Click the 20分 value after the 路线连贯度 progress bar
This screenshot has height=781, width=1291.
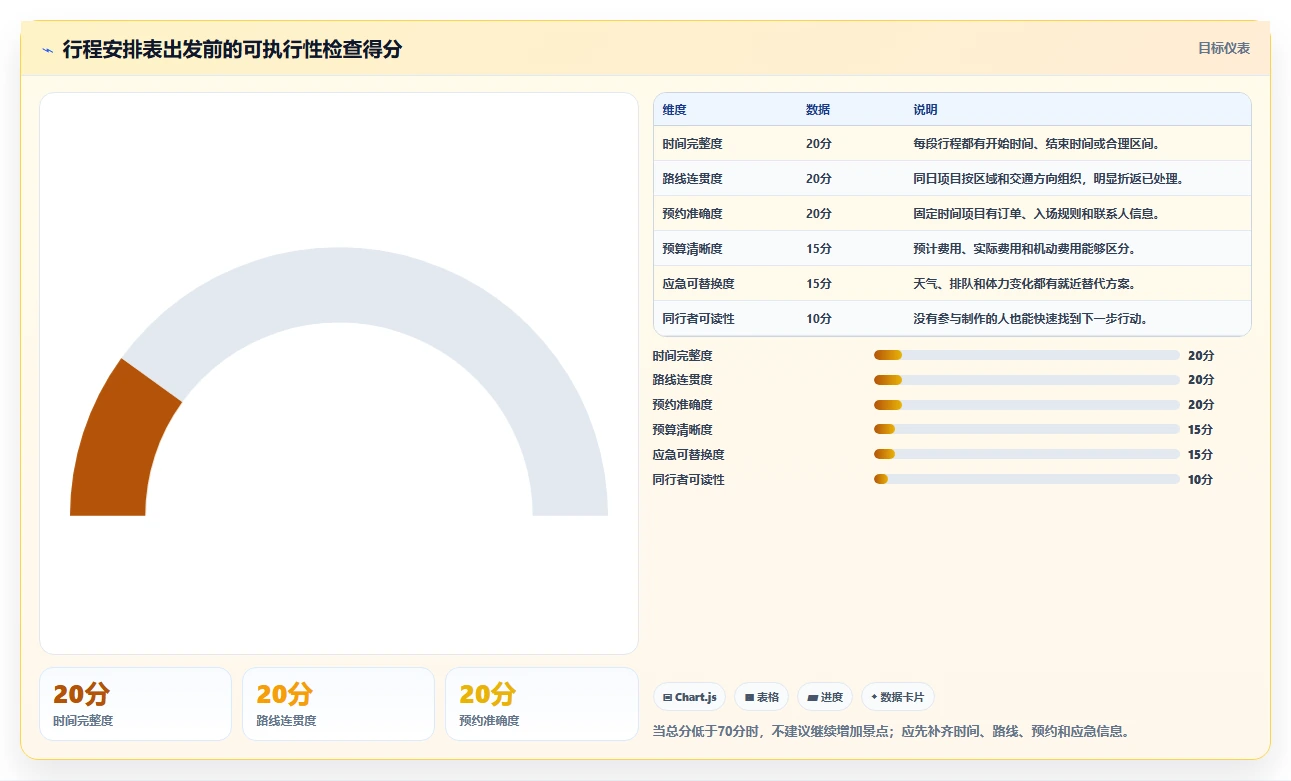pos(1201,380)
